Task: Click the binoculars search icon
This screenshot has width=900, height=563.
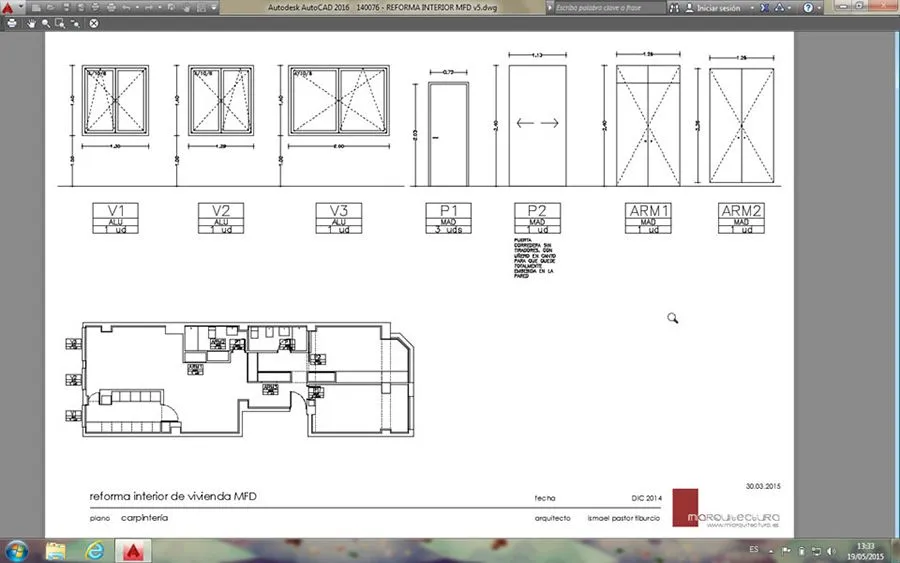Action: point(674,8)
